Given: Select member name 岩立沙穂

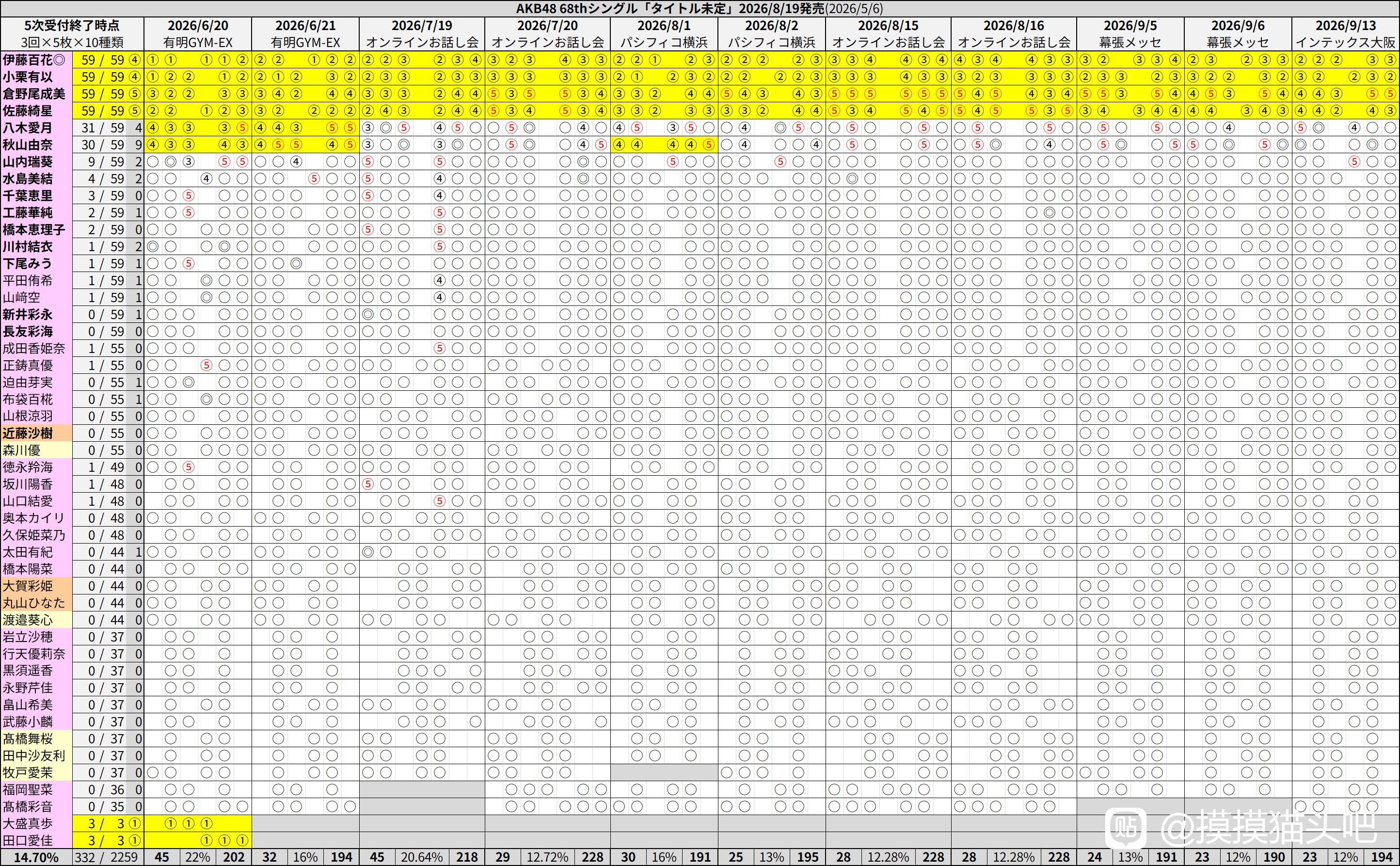Looking at the screenshot, I should [28, 637].
